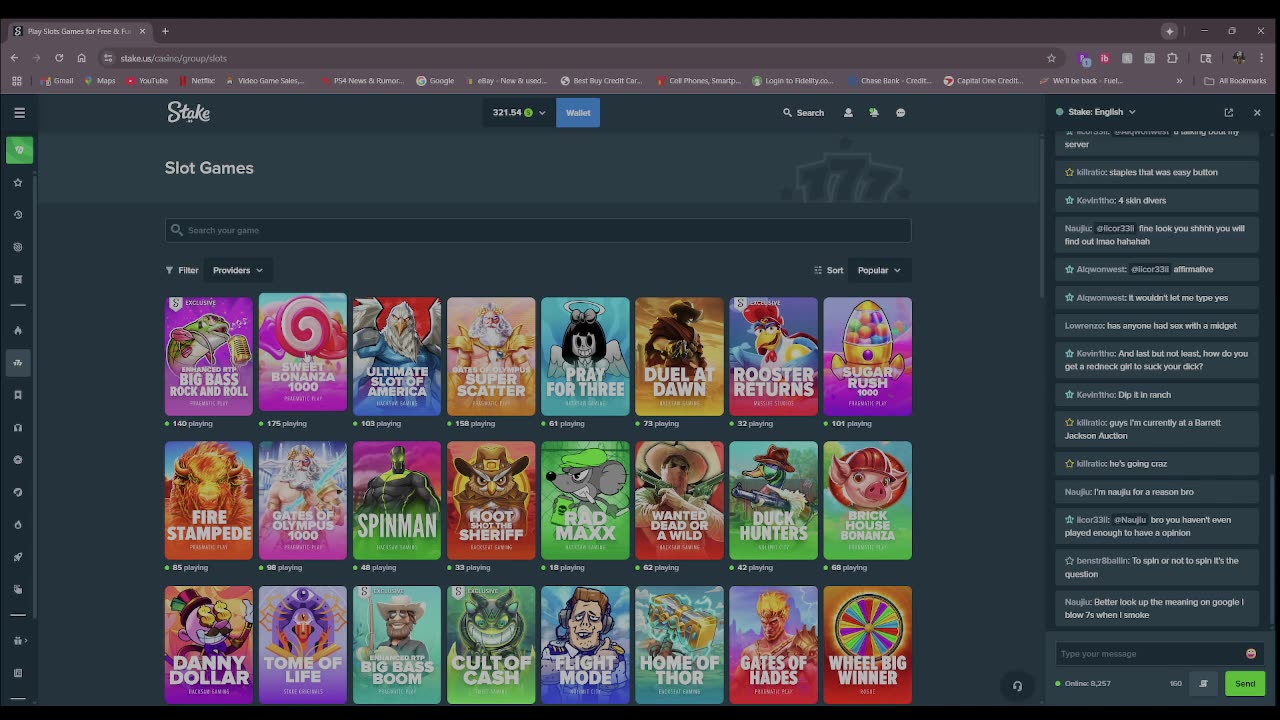
Task: Open the flame icon in sidebar
Action: 17,330
